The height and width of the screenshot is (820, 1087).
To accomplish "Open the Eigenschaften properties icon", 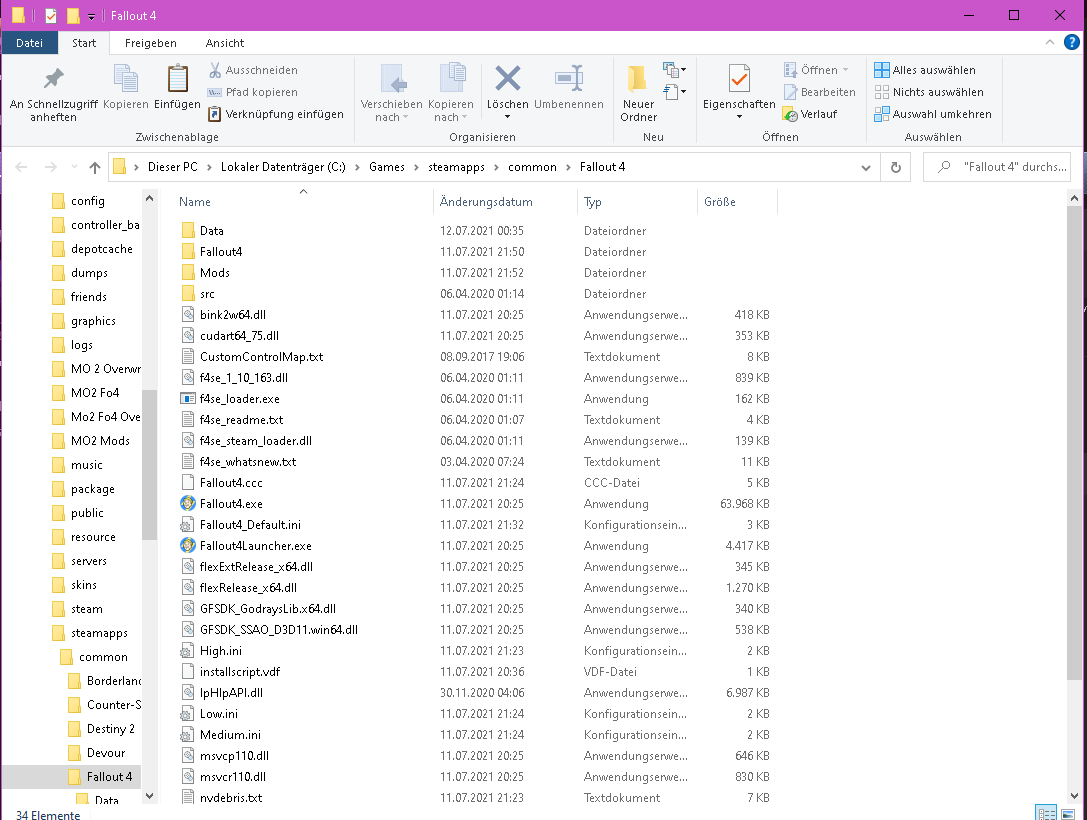I will coord(739,79).
